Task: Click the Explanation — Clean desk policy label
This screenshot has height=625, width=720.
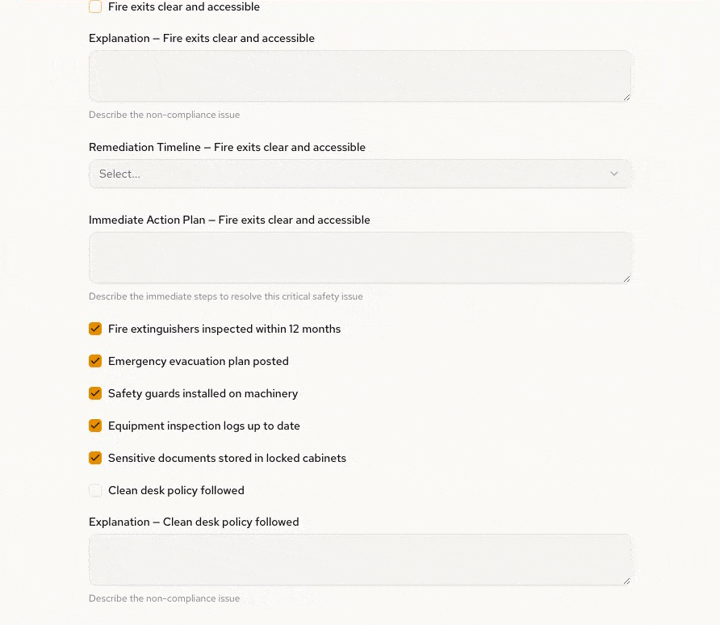Action: (x=194, y=522)
